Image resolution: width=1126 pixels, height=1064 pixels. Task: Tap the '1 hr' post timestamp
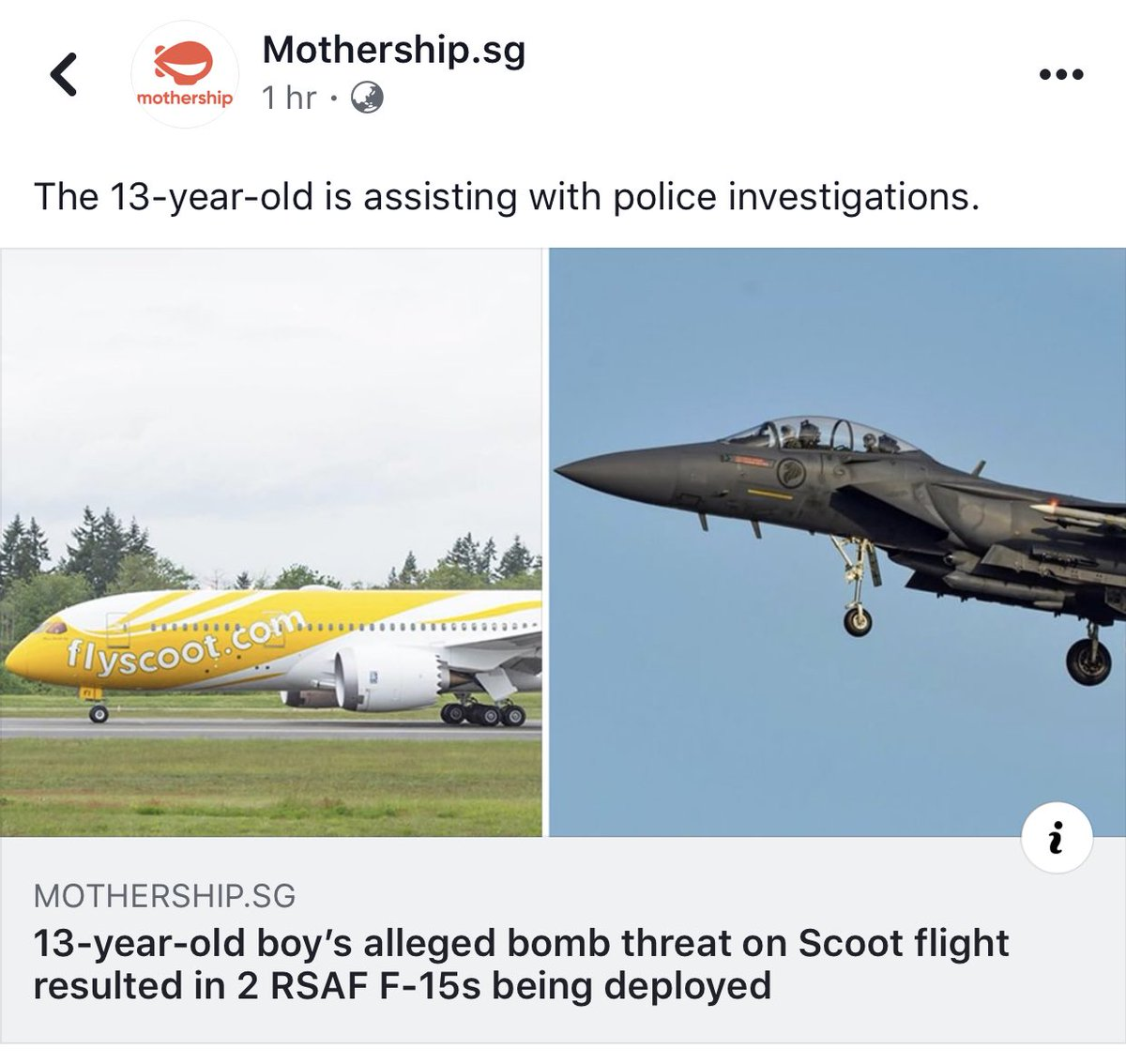[x=289, y=98]
